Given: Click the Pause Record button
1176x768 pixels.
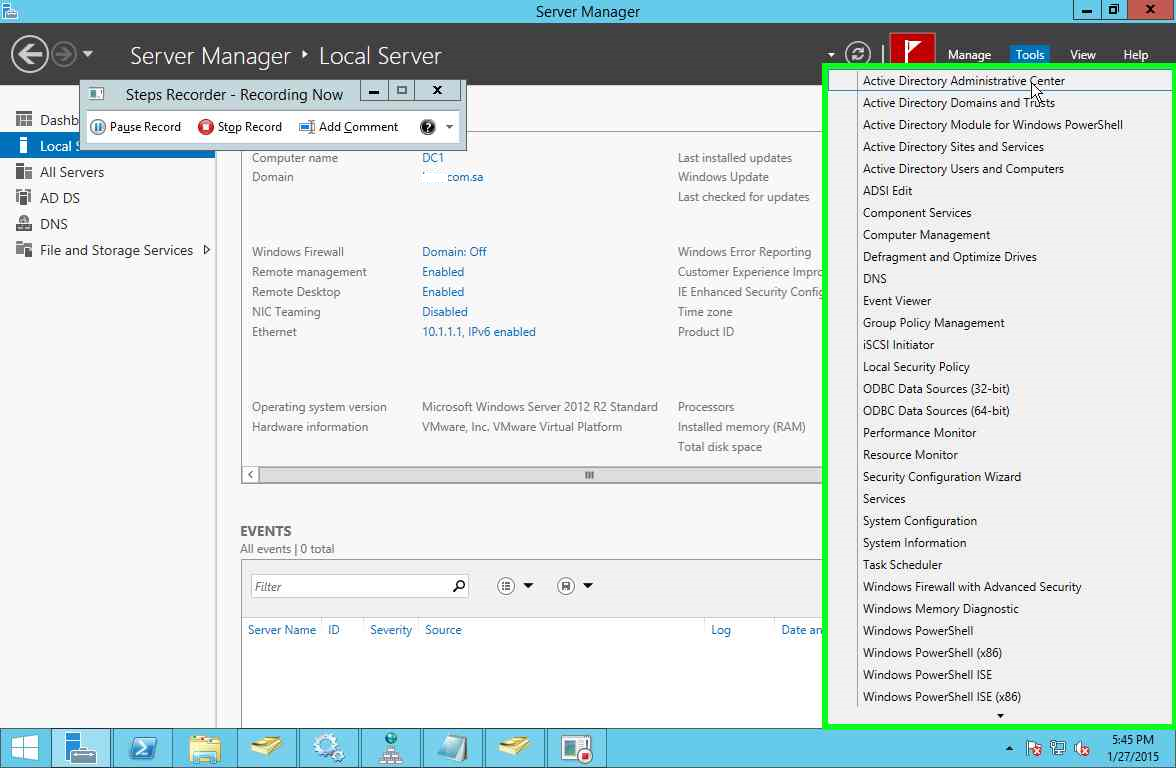Looking at the screenshot, I should (136, 127).
